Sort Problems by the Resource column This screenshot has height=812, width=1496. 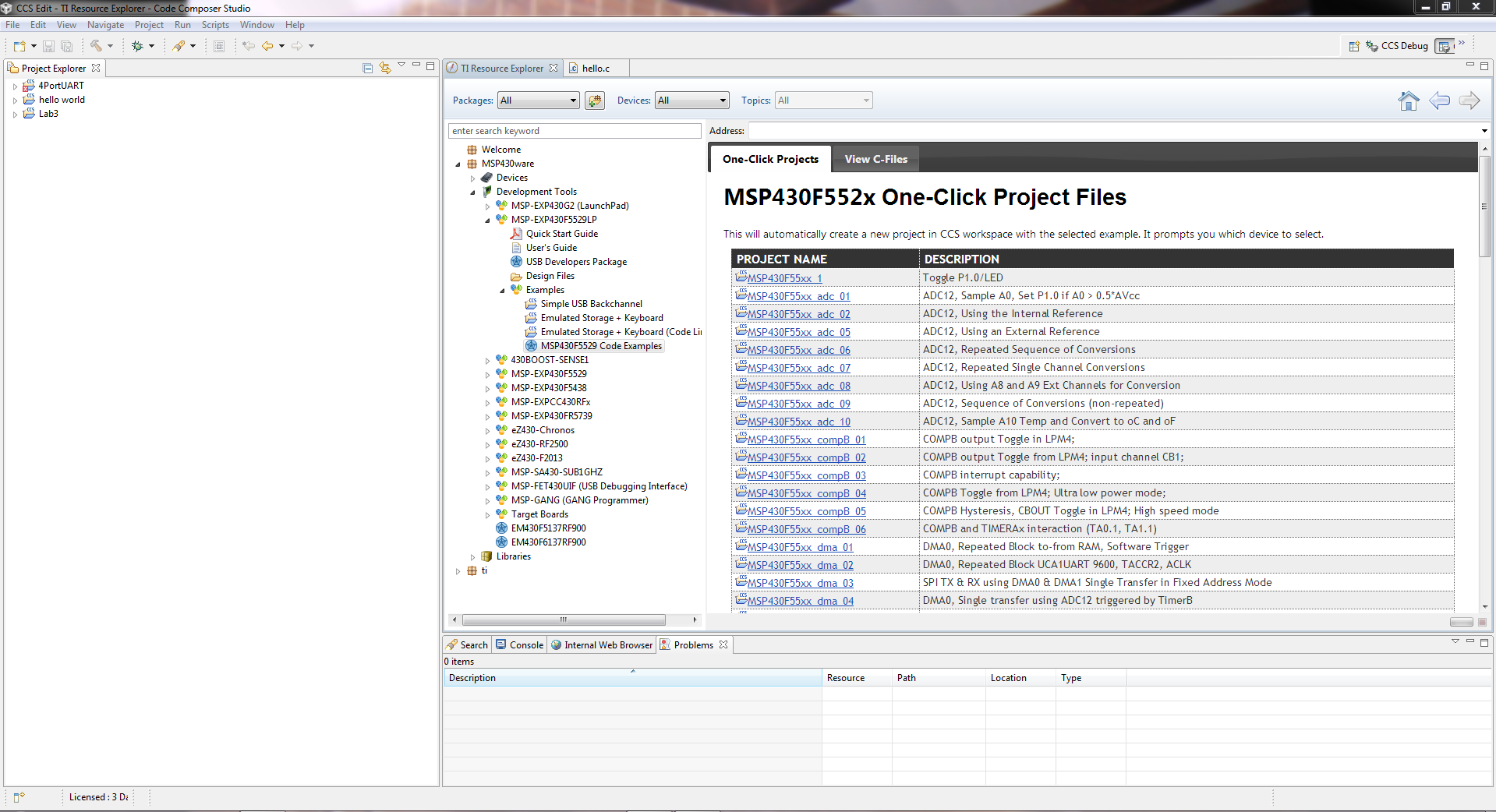pos(857,678)
